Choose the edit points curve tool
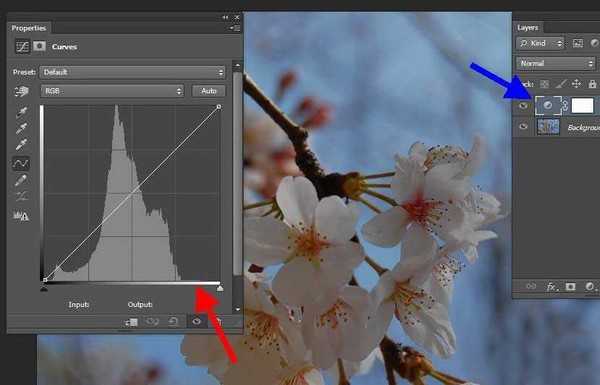This screenshot has height=385, width=600. 21,163
